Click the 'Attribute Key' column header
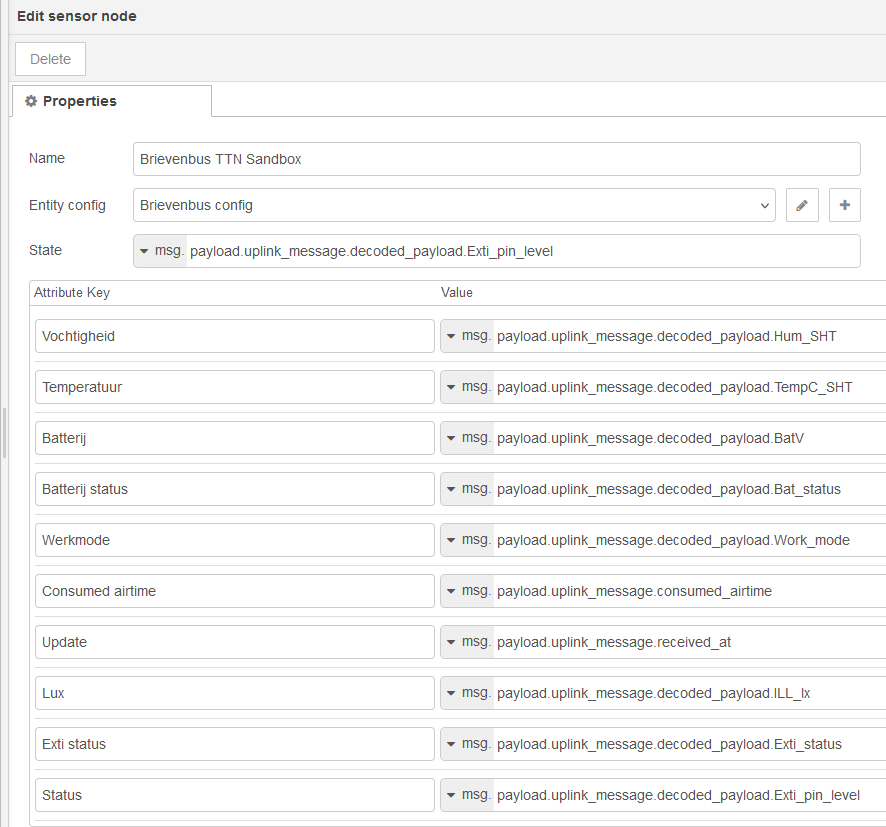The height and width of the screenshot is (827, 886). pos(72,293)
